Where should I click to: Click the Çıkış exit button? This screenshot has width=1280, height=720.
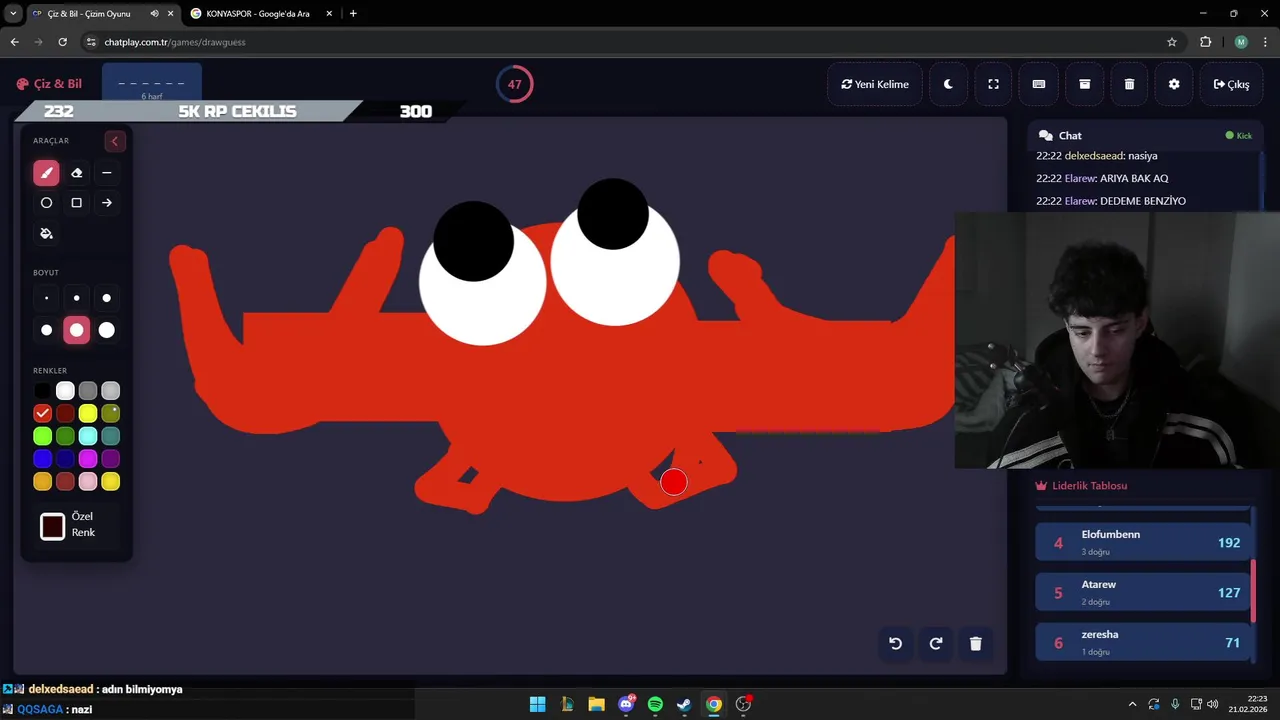(1231, 84)
